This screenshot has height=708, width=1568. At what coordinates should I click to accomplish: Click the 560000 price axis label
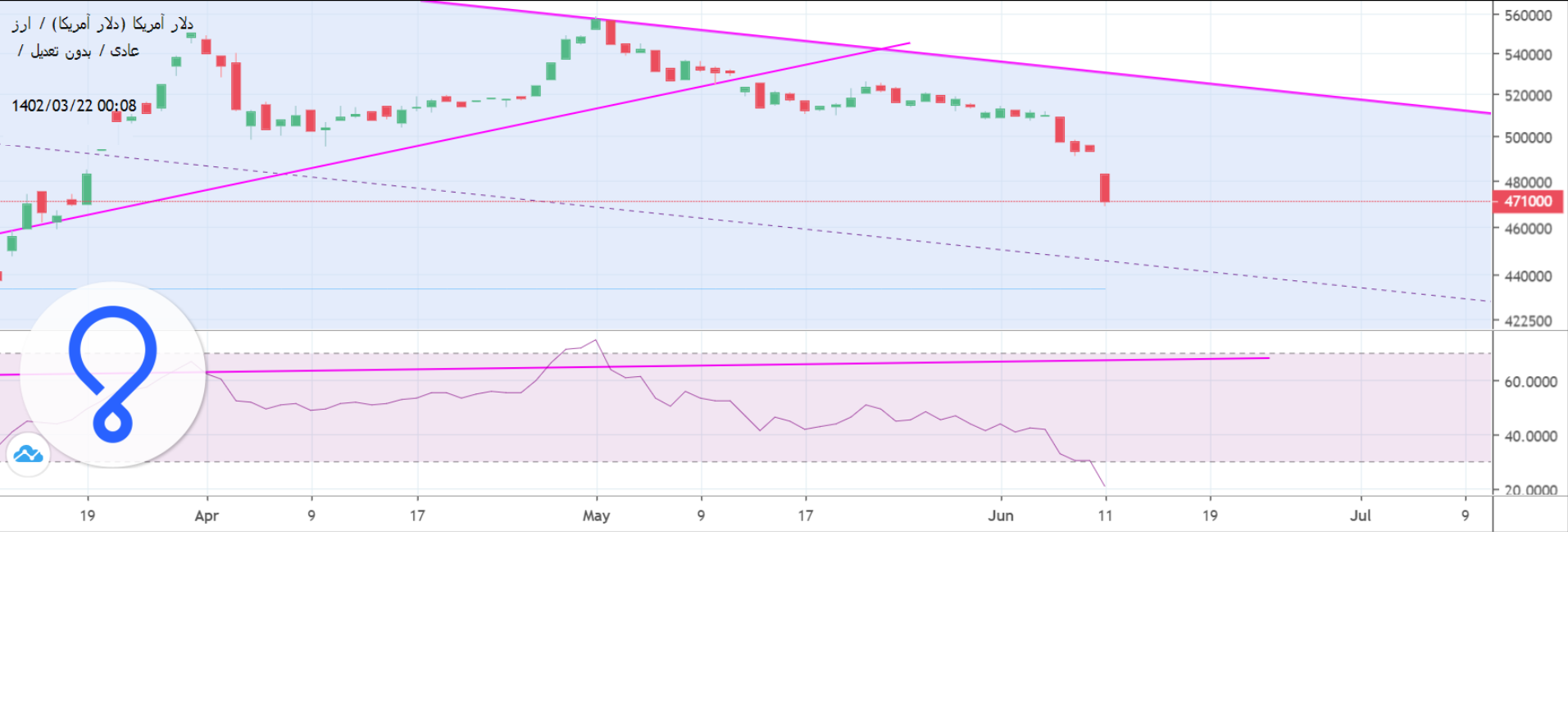[1528, 16]
